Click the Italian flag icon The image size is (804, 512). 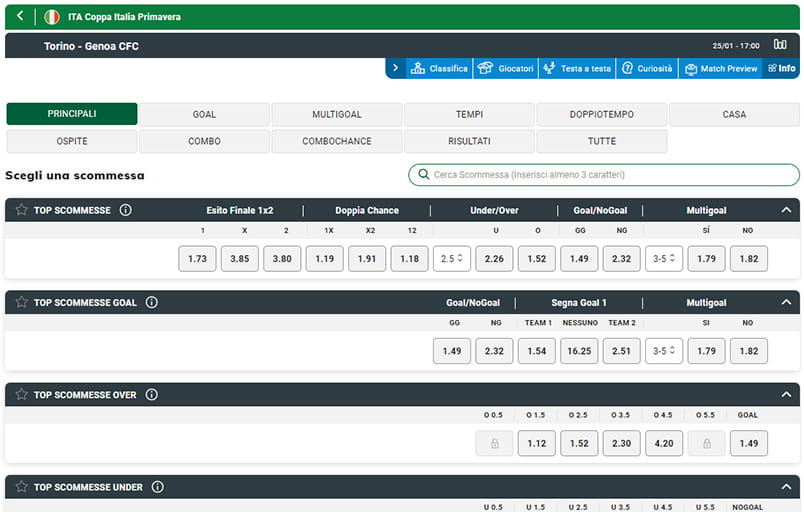pos(51,17)
